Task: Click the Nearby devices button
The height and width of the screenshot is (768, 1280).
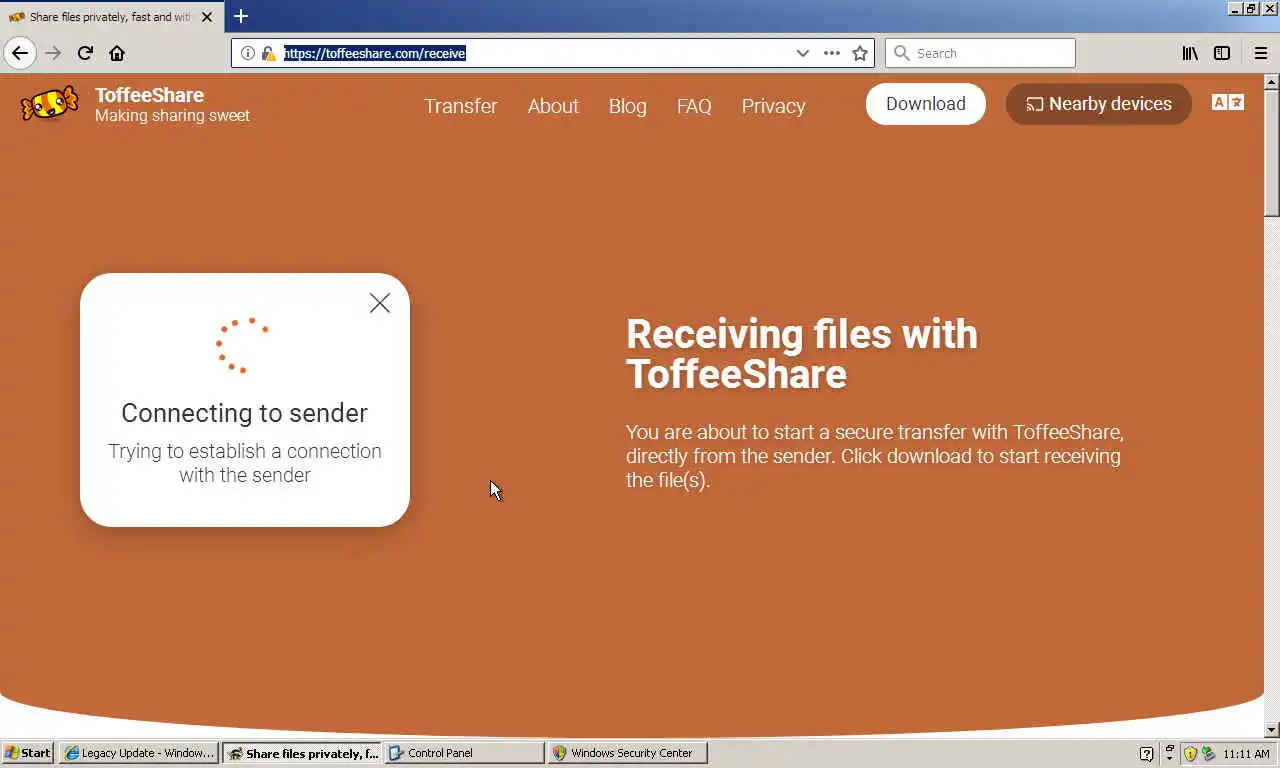Action: [1099, 104]
